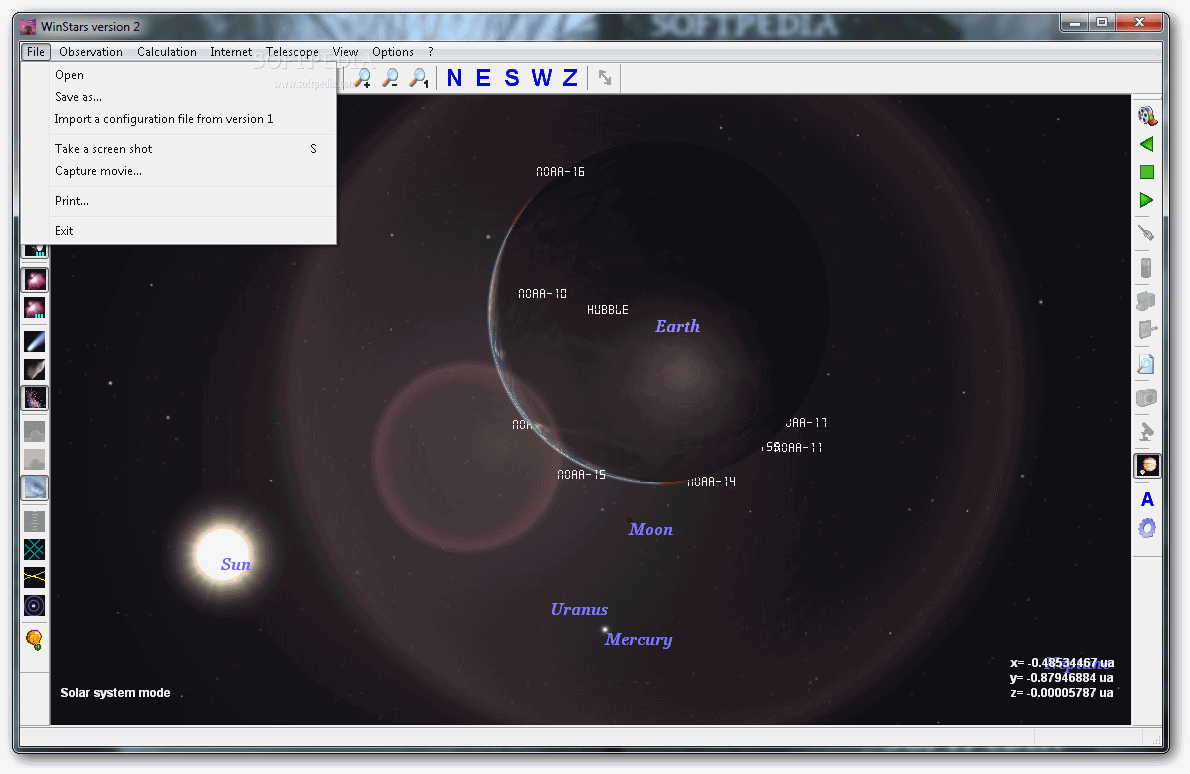
Task: Click the Mercury label
Action: [x=638, y=640]
